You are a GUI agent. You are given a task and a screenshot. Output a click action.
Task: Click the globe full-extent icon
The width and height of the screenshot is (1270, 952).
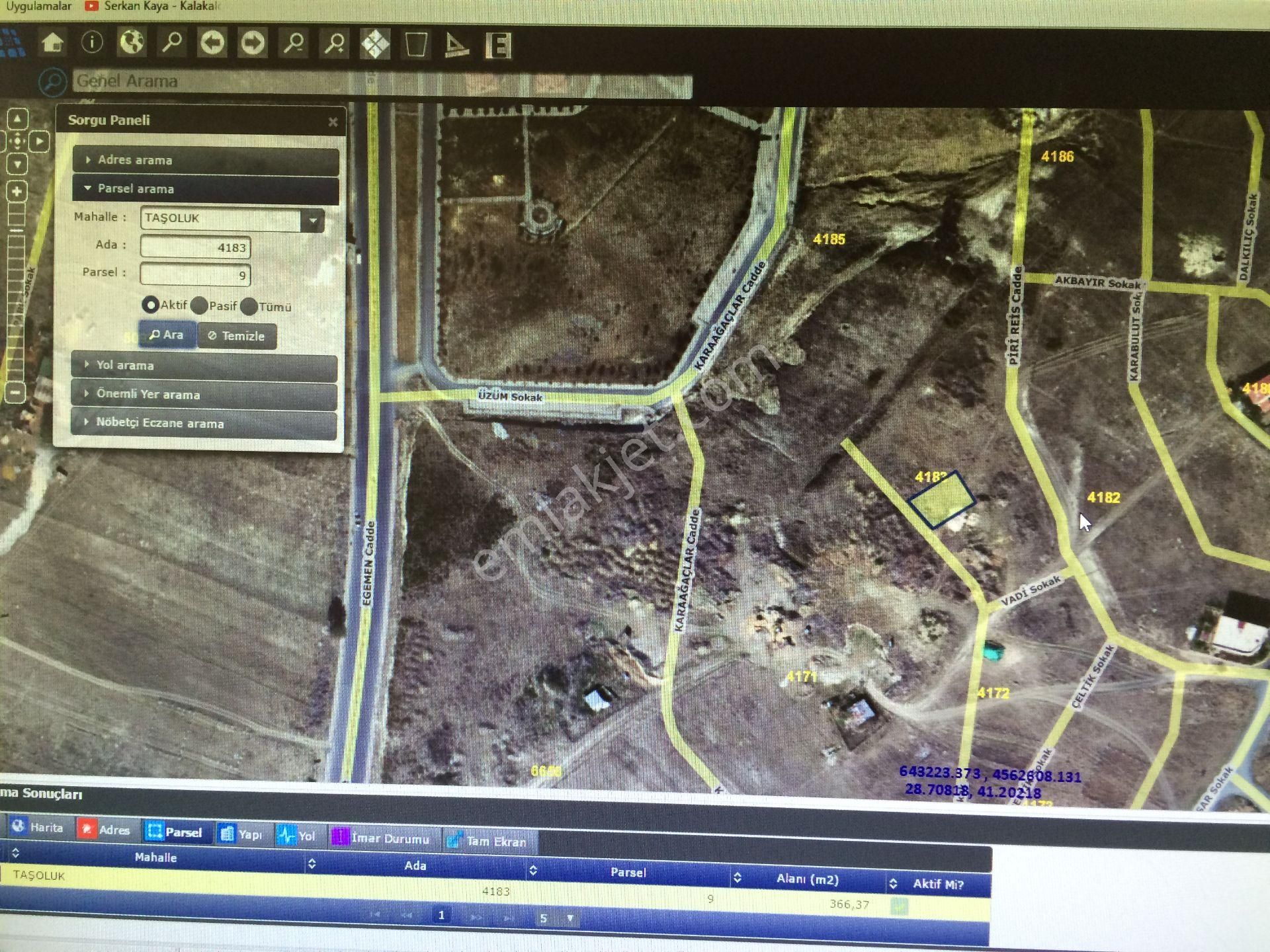(x=132, y=43)
